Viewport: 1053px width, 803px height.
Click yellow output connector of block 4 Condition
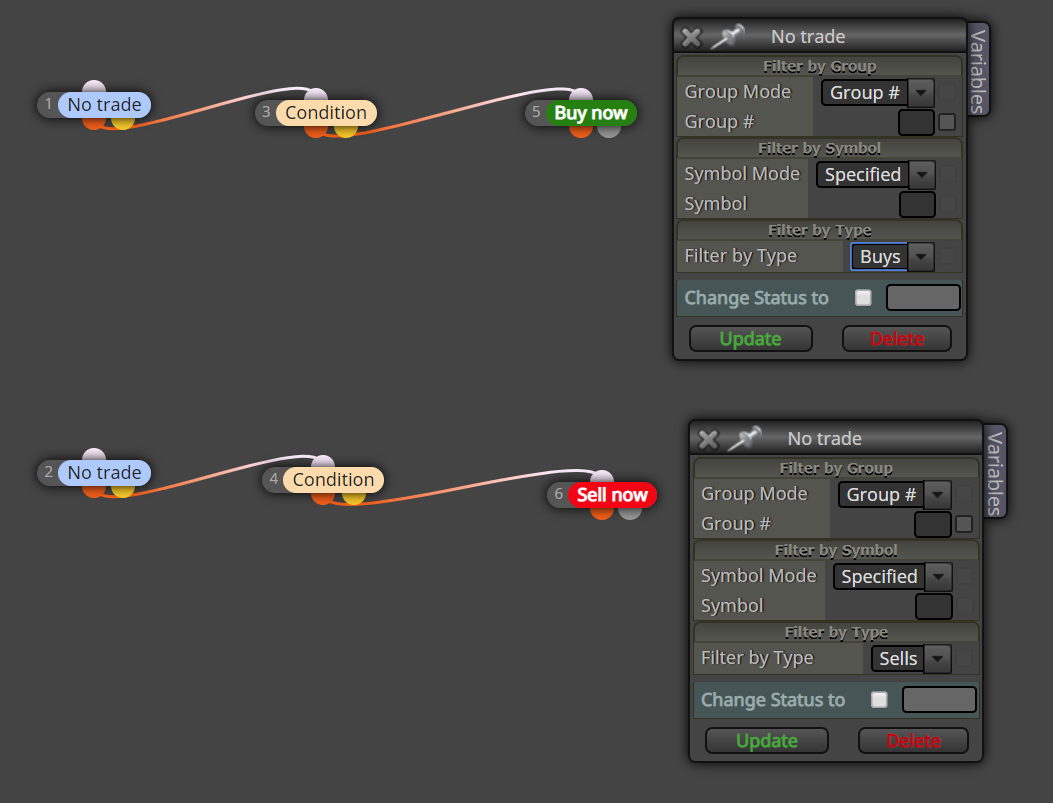353,498
